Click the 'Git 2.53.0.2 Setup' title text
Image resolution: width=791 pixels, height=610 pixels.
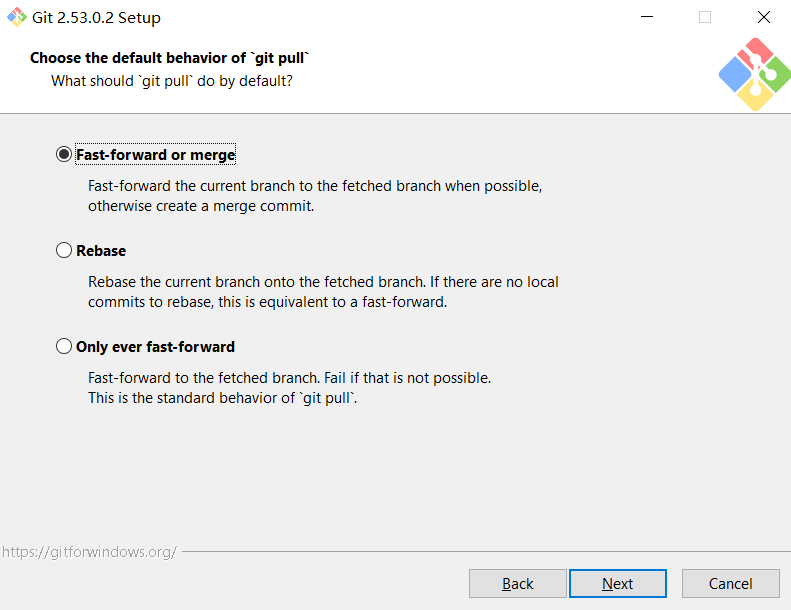97,17
